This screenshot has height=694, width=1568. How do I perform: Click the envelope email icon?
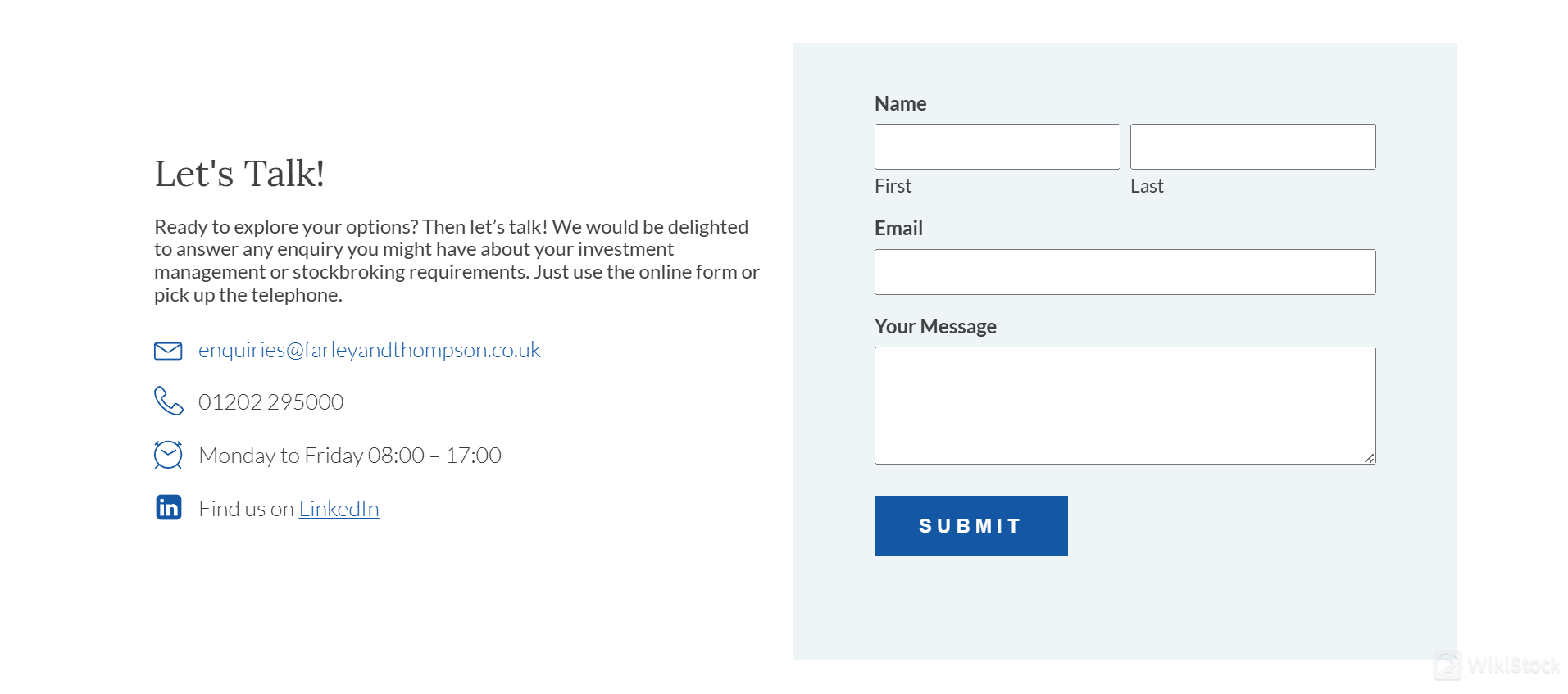[x=168, y=351]
